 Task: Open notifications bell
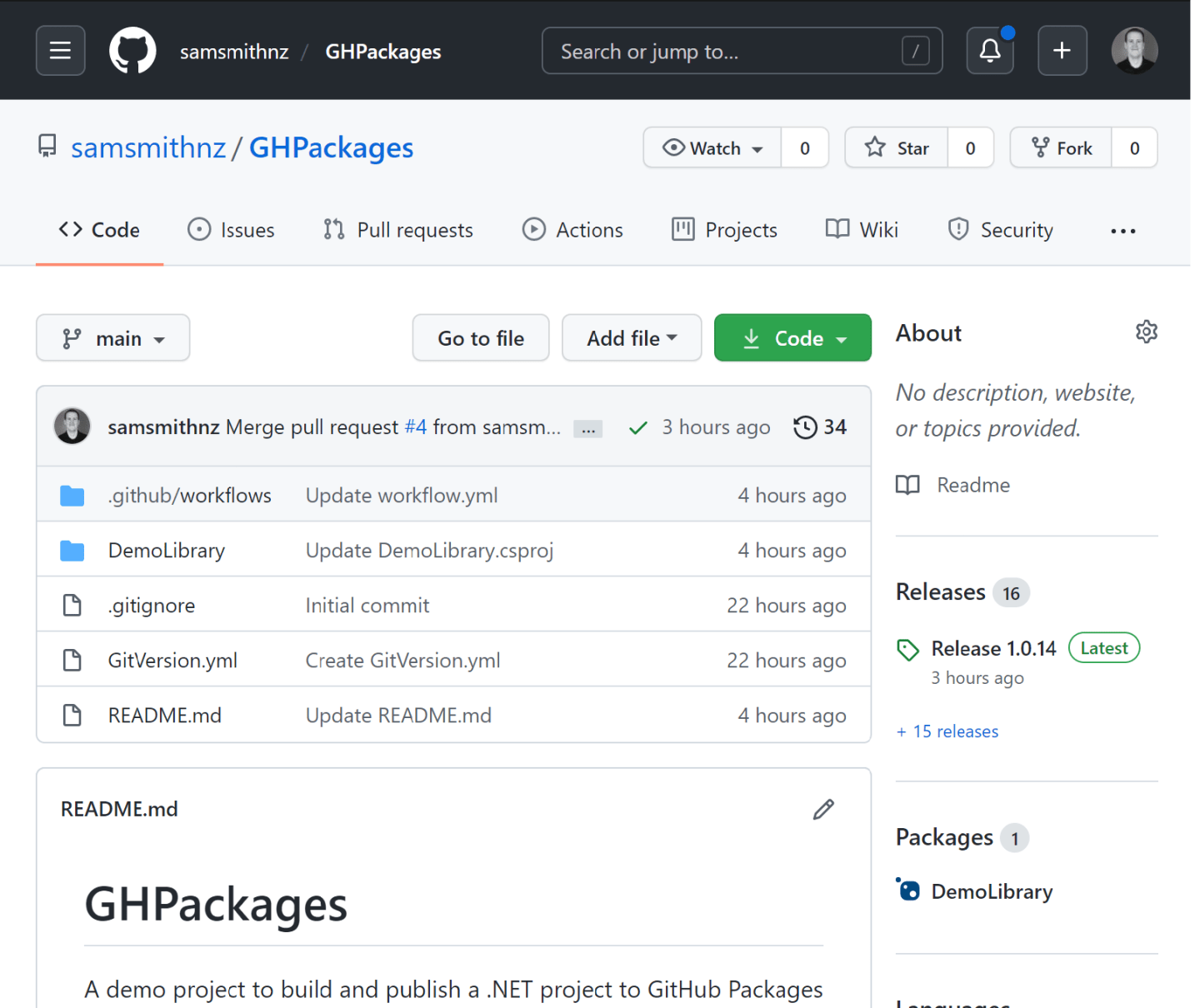(990, 51)
